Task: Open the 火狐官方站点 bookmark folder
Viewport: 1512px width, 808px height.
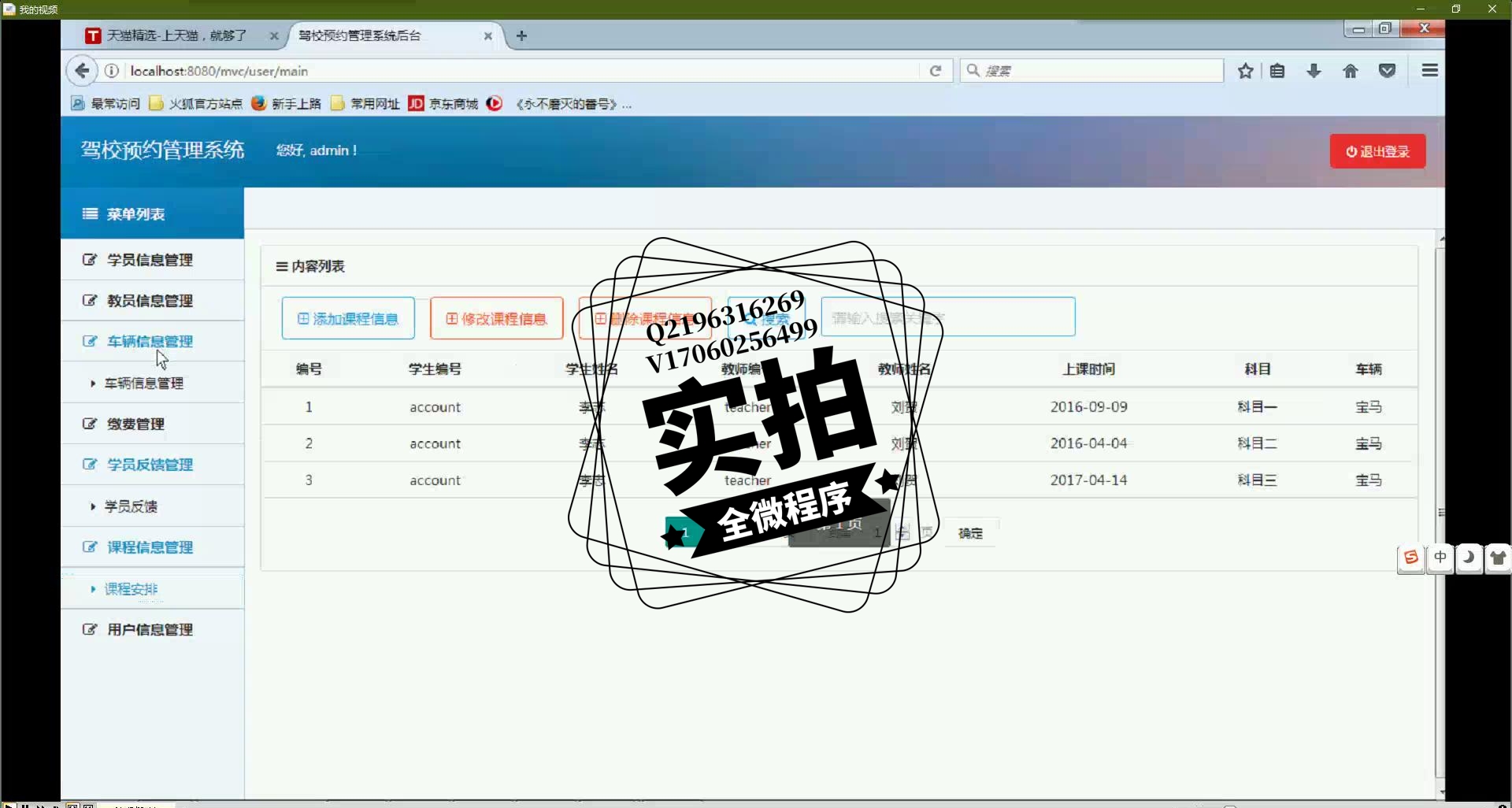Action: pos(195,104)
